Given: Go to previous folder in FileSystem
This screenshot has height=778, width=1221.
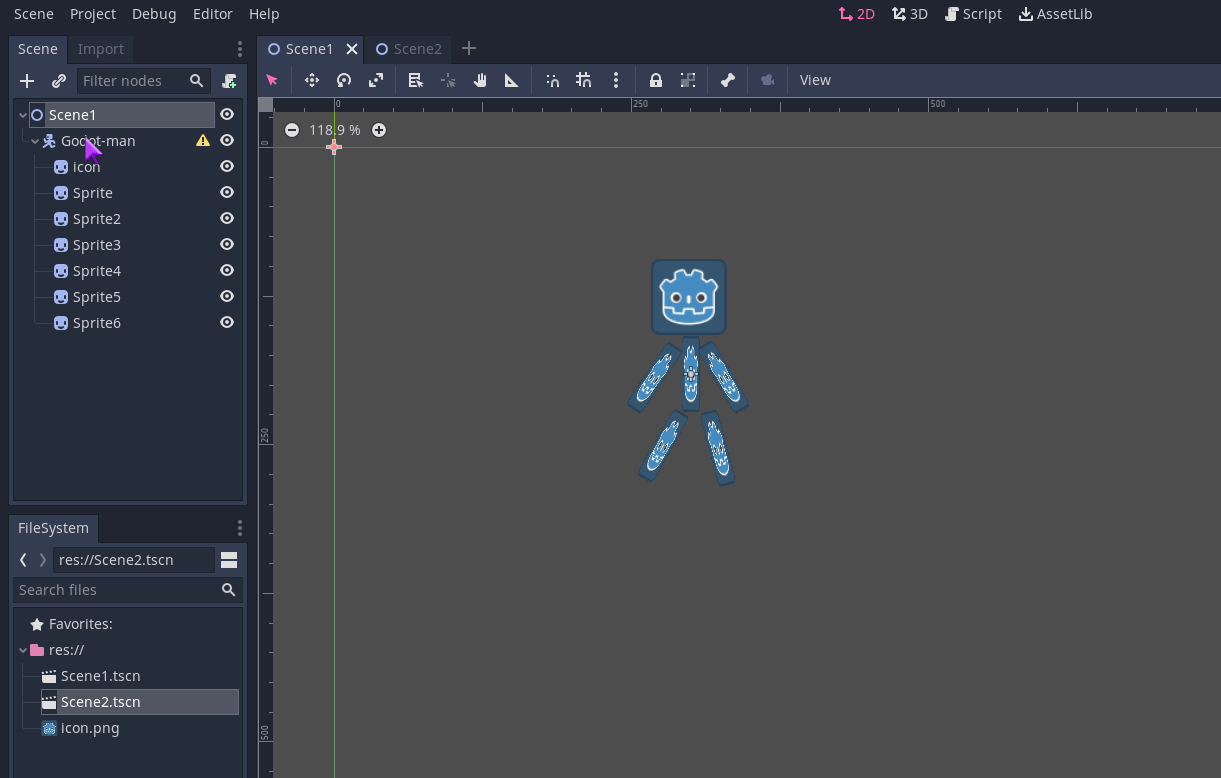Looking at the screenshot, I should (23, 560).
